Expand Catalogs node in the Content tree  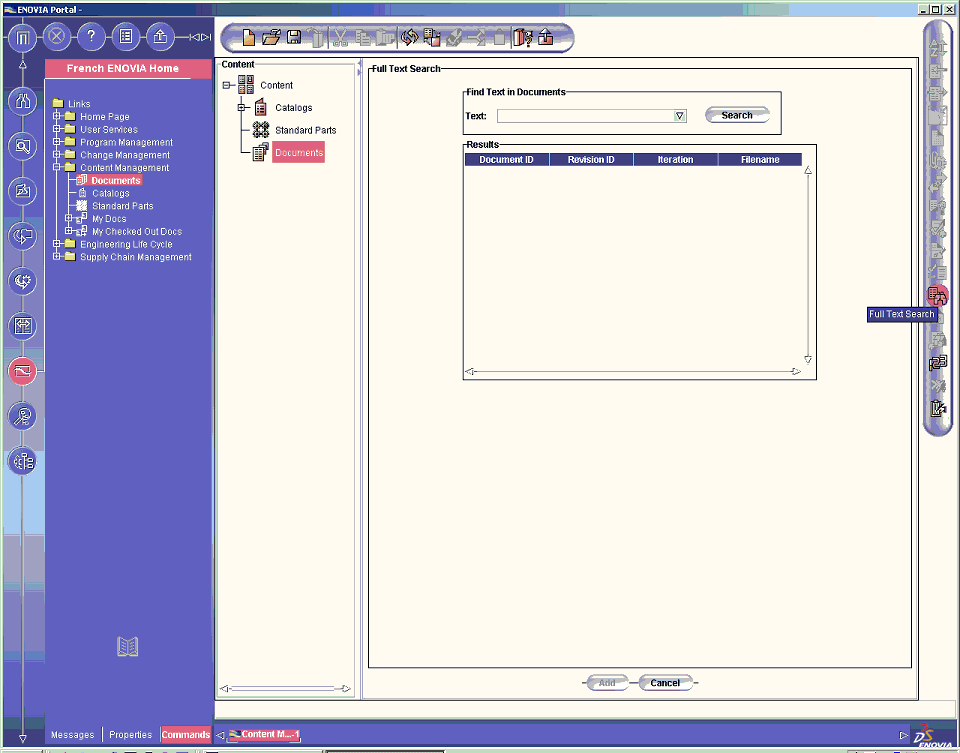pos(241,108)
